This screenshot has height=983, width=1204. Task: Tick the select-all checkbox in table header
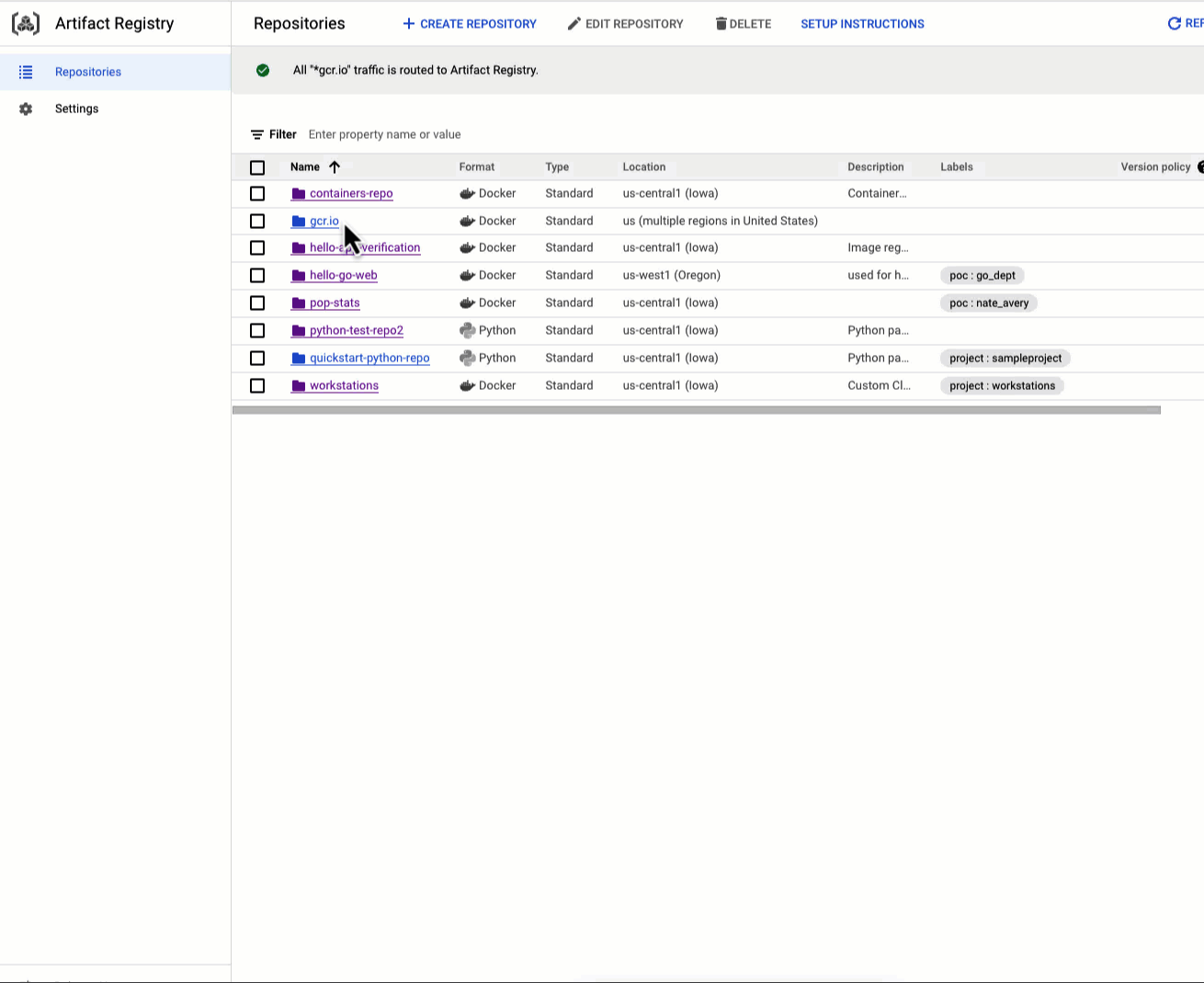[x=257, y=167]
